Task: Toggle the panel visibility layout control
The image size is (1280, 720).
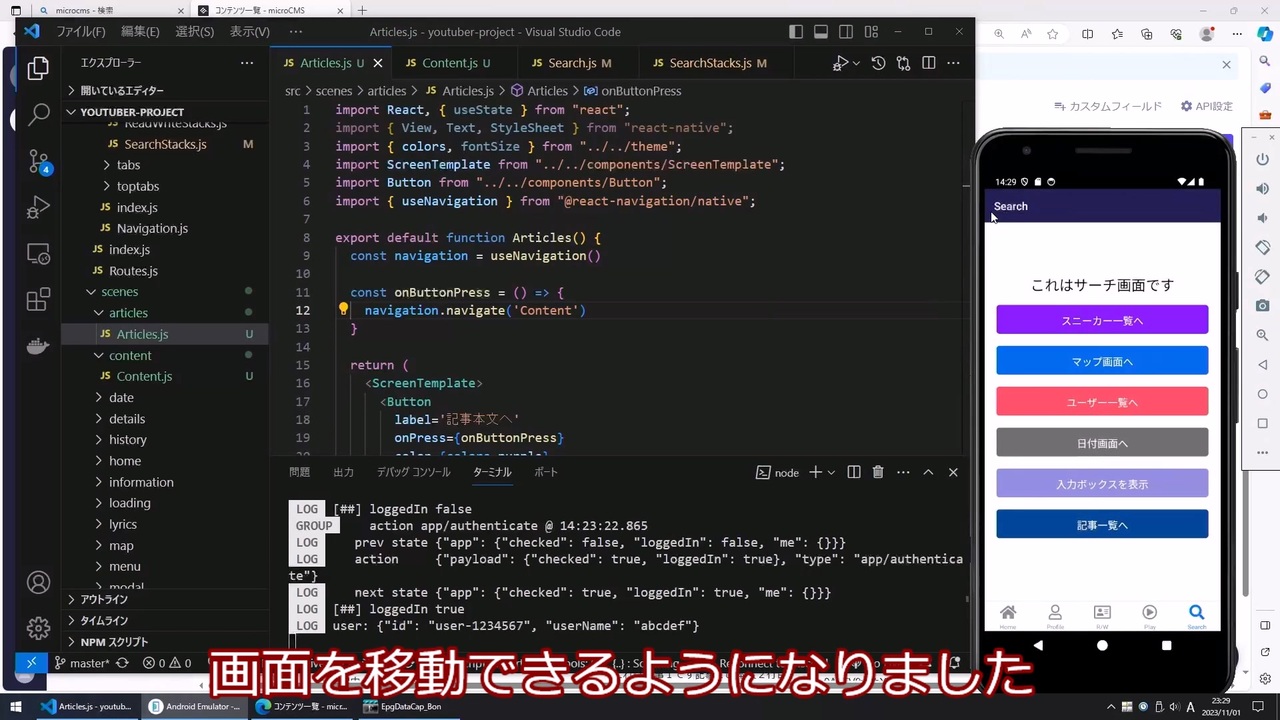Action: point(821,32)
